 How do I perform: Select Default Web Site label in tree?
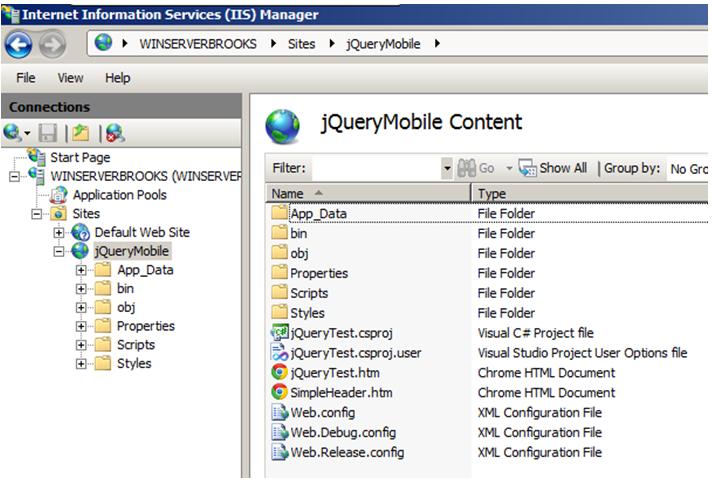[x=142, y=232]
